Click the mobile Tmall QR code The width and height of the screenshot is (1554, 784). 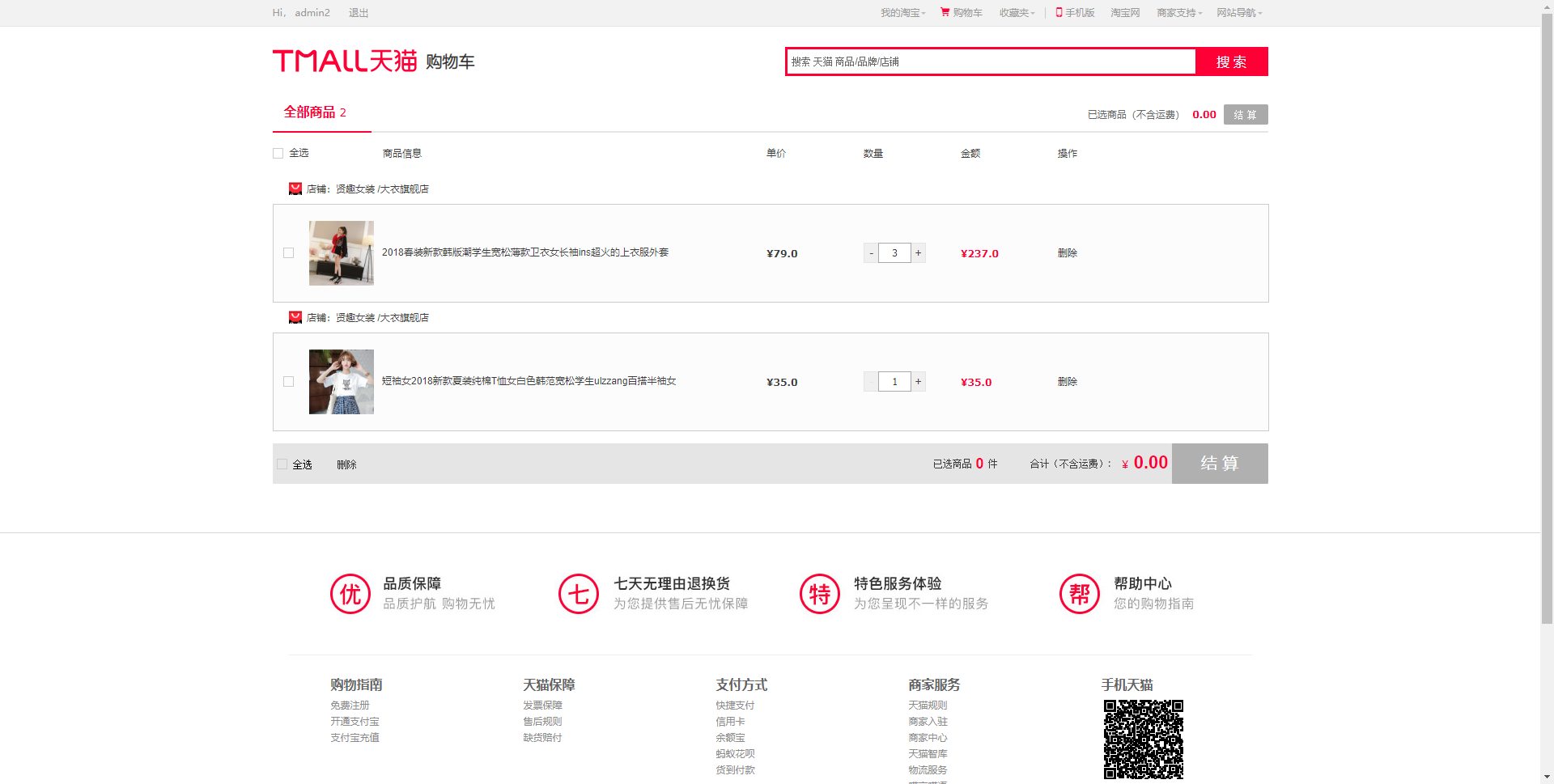[x=1144, y=740]
